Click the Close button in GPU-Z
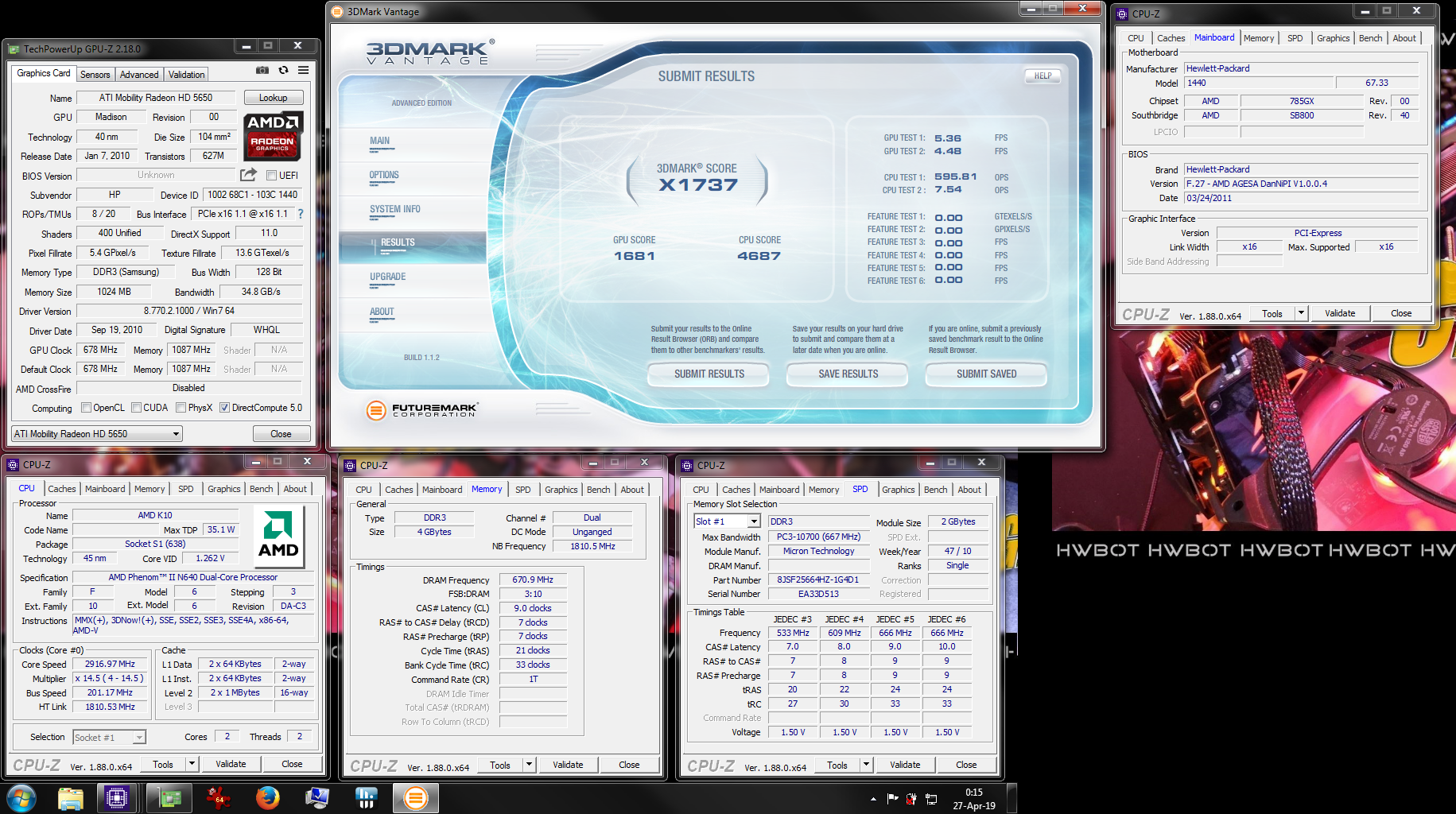The image size is (1456, 814). coord(281,434)
